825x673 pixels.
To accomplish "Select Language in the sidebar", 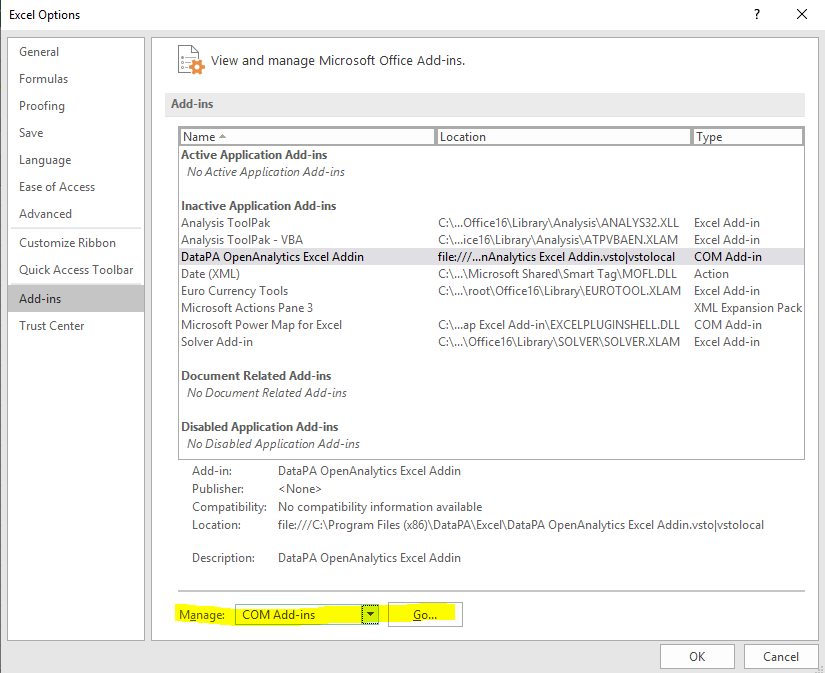I will 76,160.
